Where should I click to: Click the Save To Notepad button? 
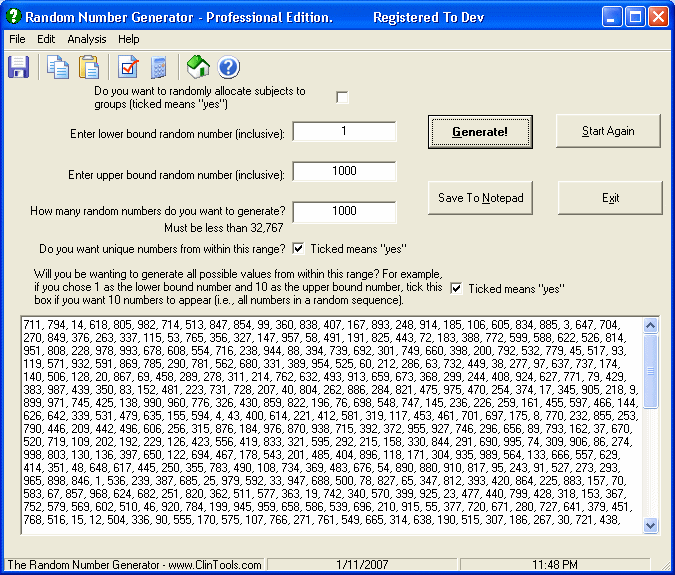pyautogui.click(x=480, y=198)
